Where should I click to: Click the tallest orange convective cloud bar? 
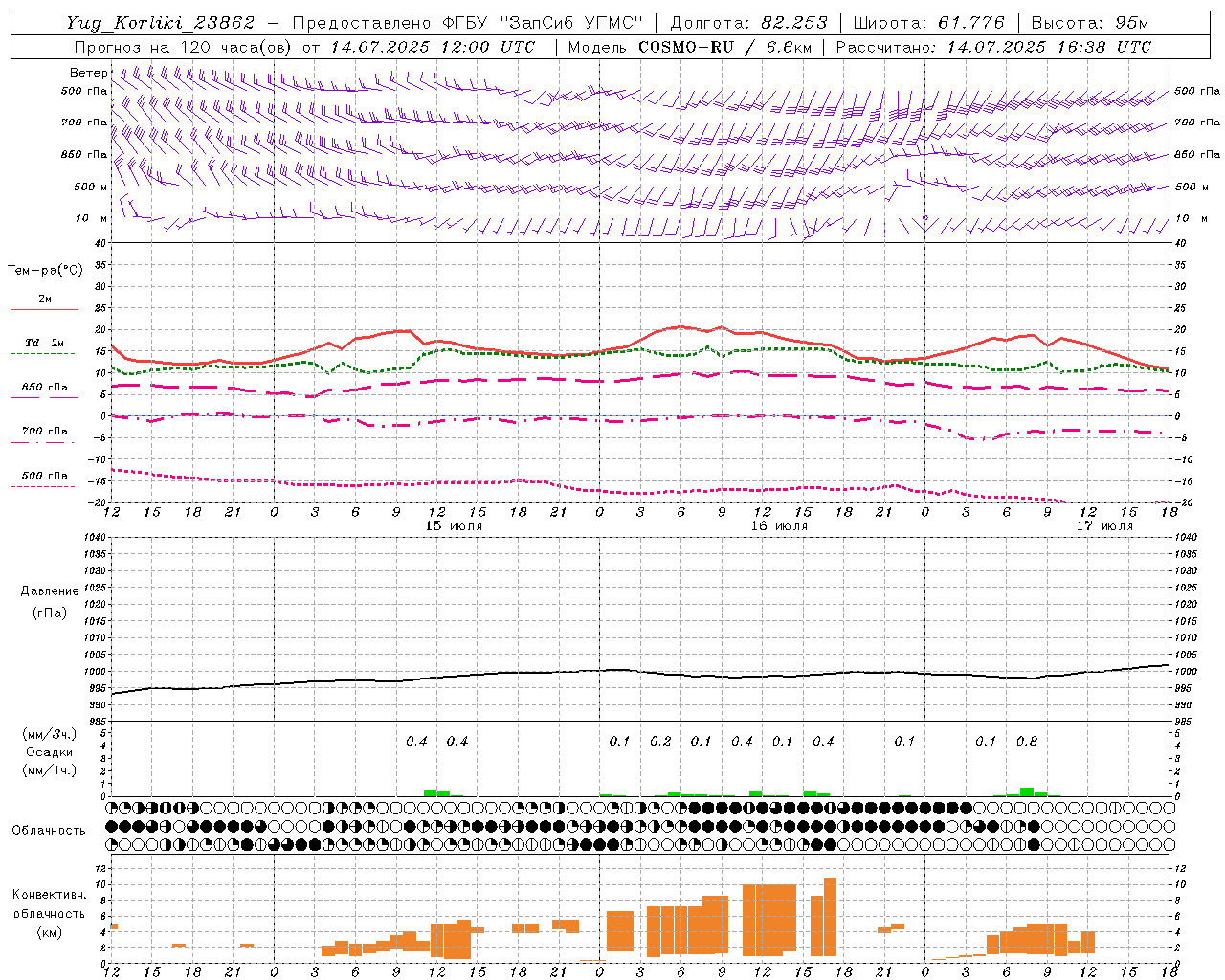coord(830,916)
